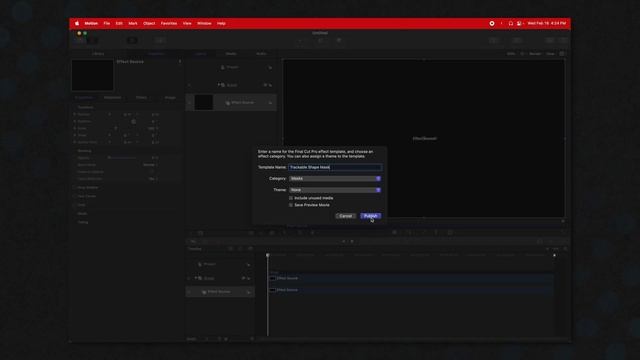The image size is (640, 360).
Task: Select the Project row in Layers list
Action: coord(231,67)
